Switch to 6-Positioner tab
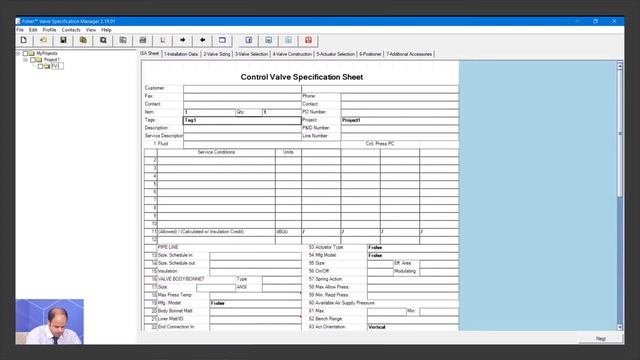 pos(370,54)
